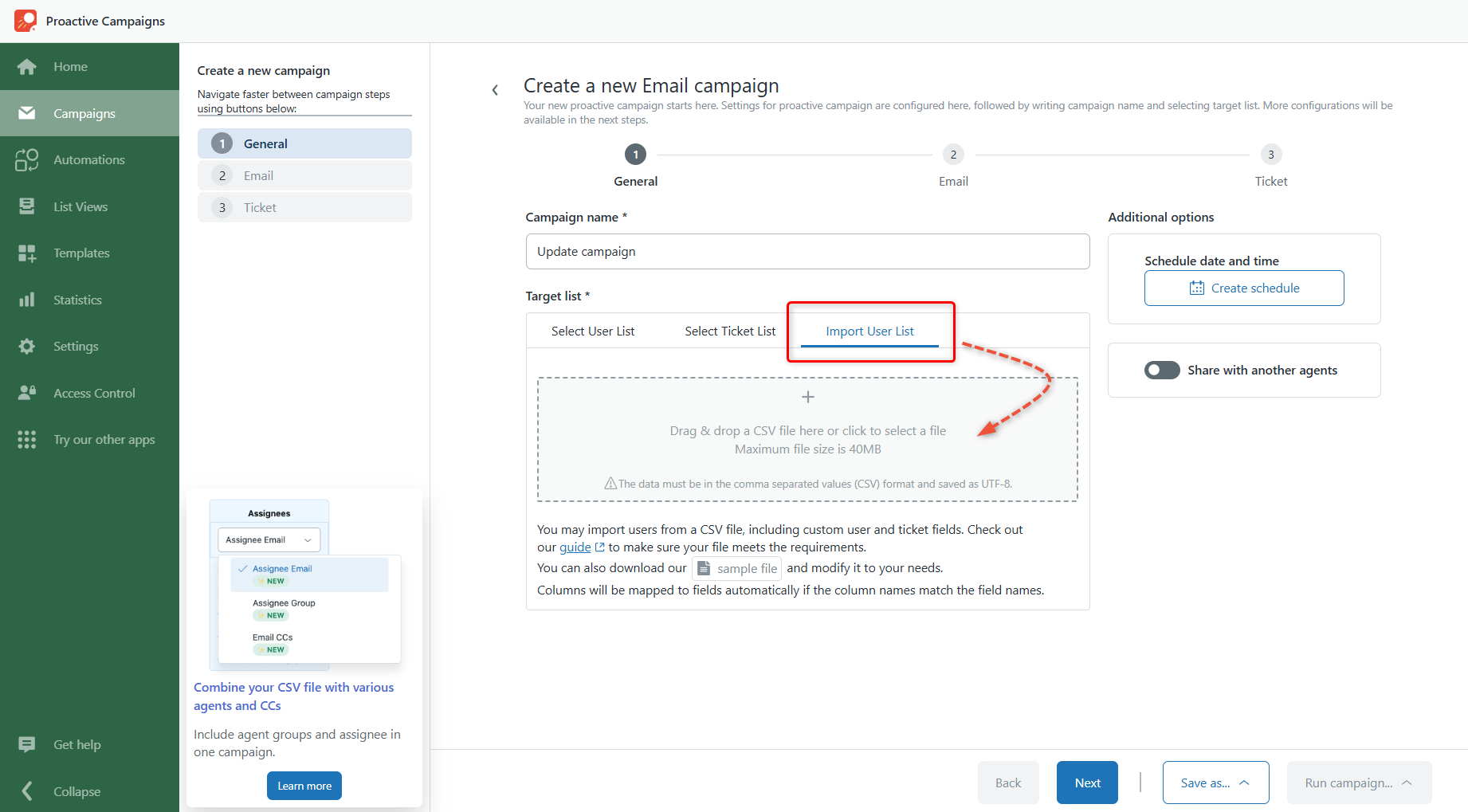Open the guide link
This screenshot has height=812, width=1468.
tap(575, 547)
